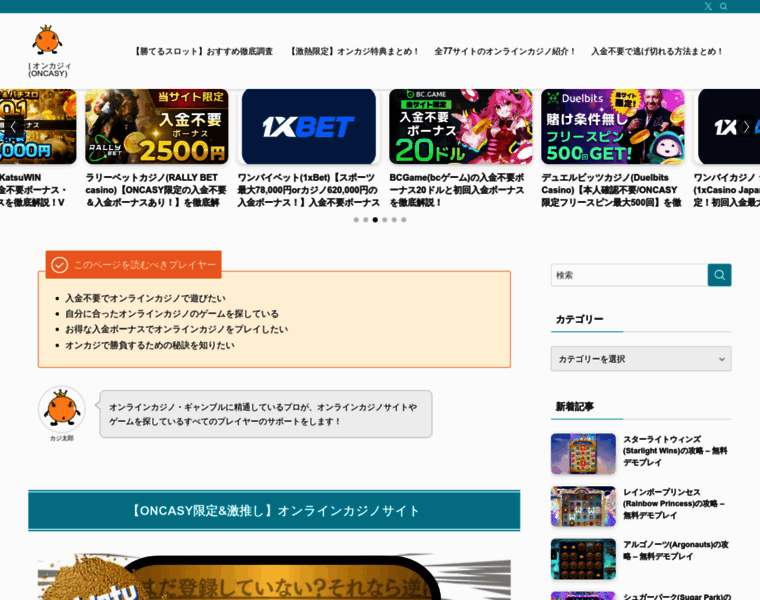Click the ONCASY orange mascot logo
The width and height of the screenshot is (760, 600).
(47, 40)
